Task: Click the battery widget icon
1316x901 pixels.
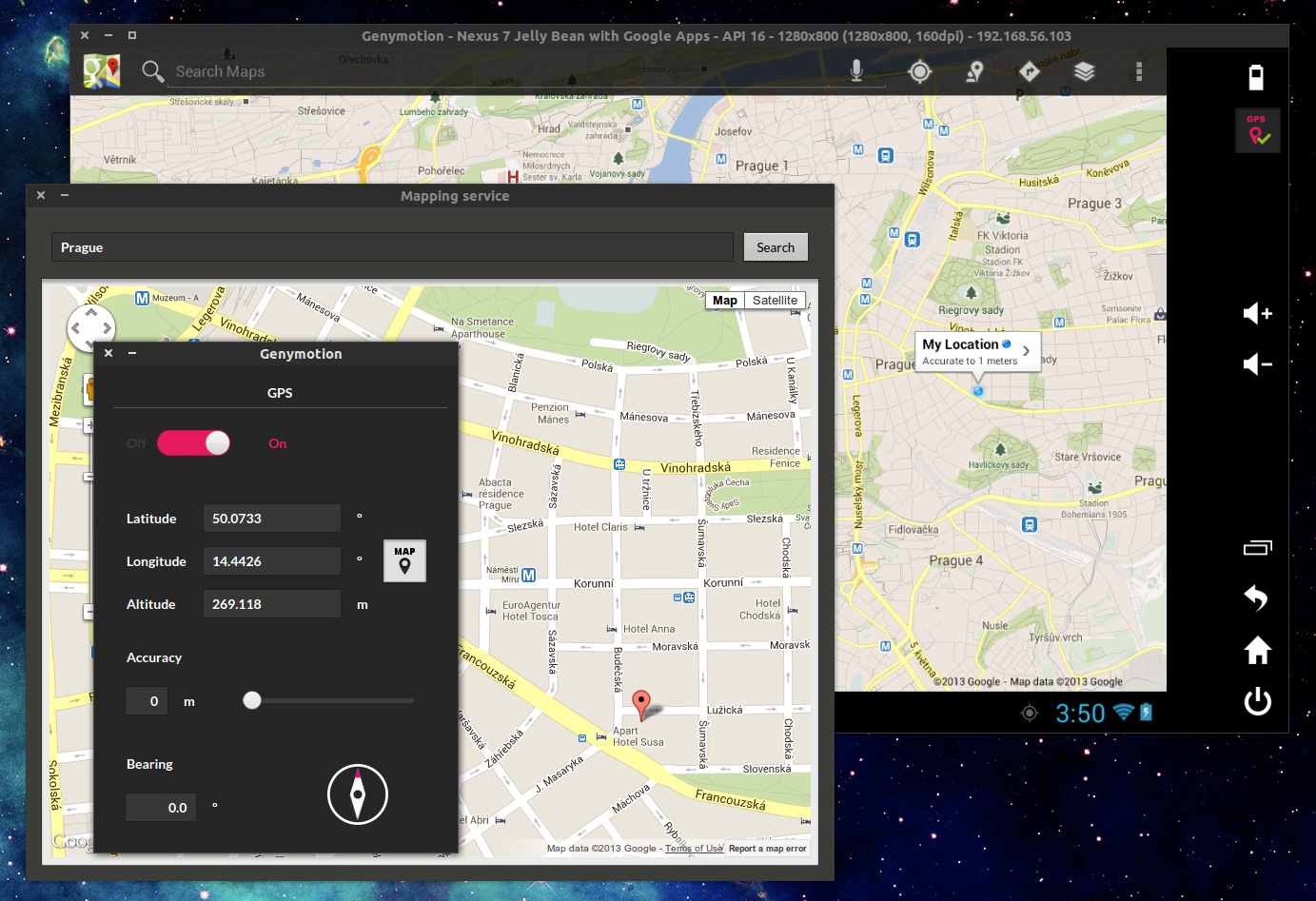Action: (x=1256, y=77)
